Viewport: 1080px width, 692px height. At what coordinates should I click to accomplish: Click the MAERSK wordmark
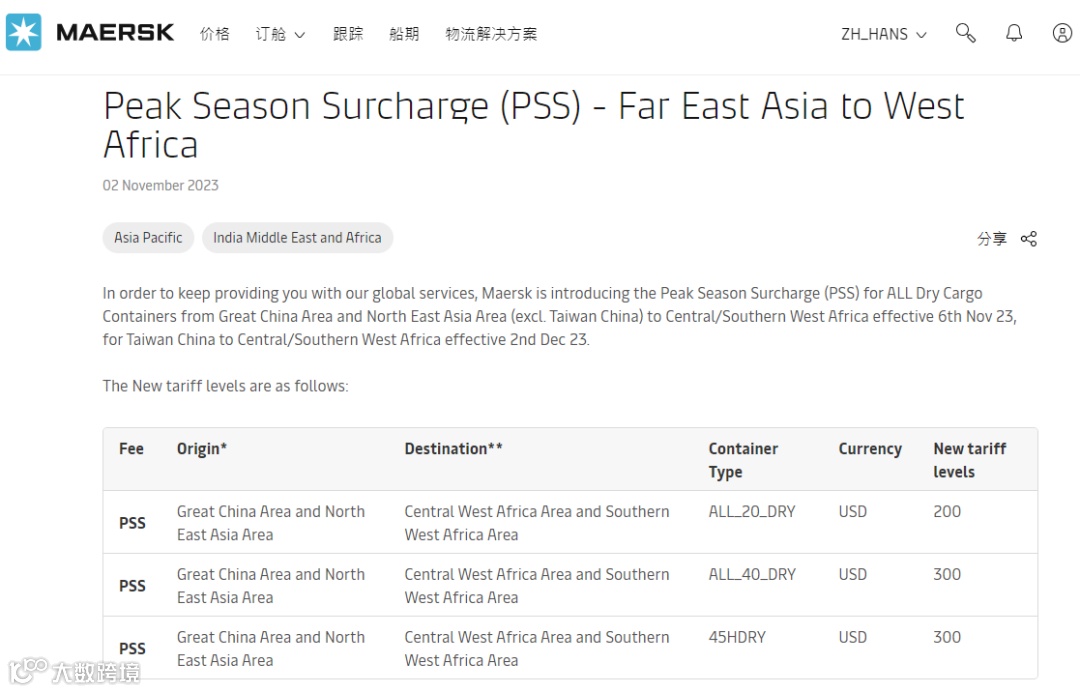pos(115,32)
